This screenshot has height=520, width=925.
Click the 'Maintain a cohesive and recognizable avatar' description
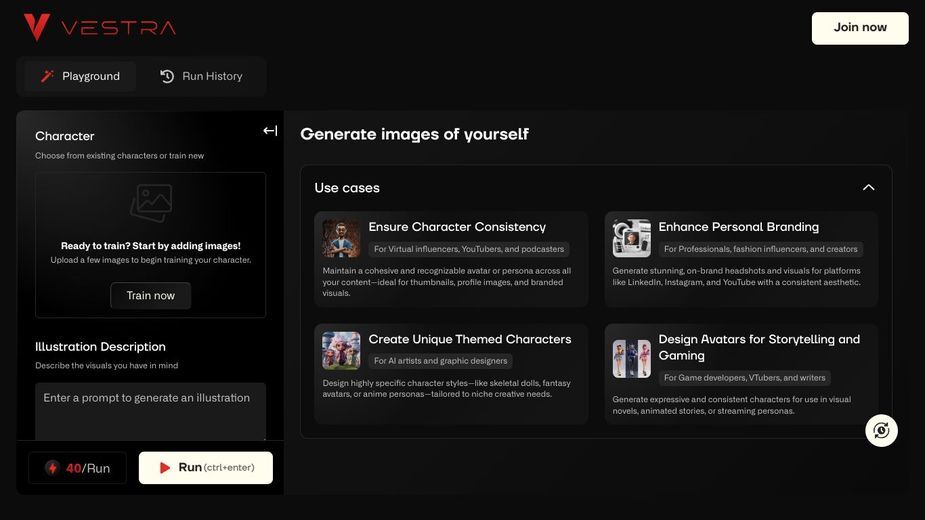click(x=447, y=282)
